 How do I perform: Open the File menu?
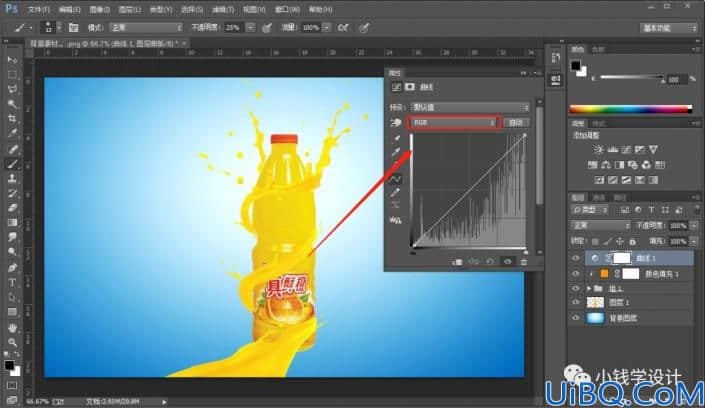[39, 9]
